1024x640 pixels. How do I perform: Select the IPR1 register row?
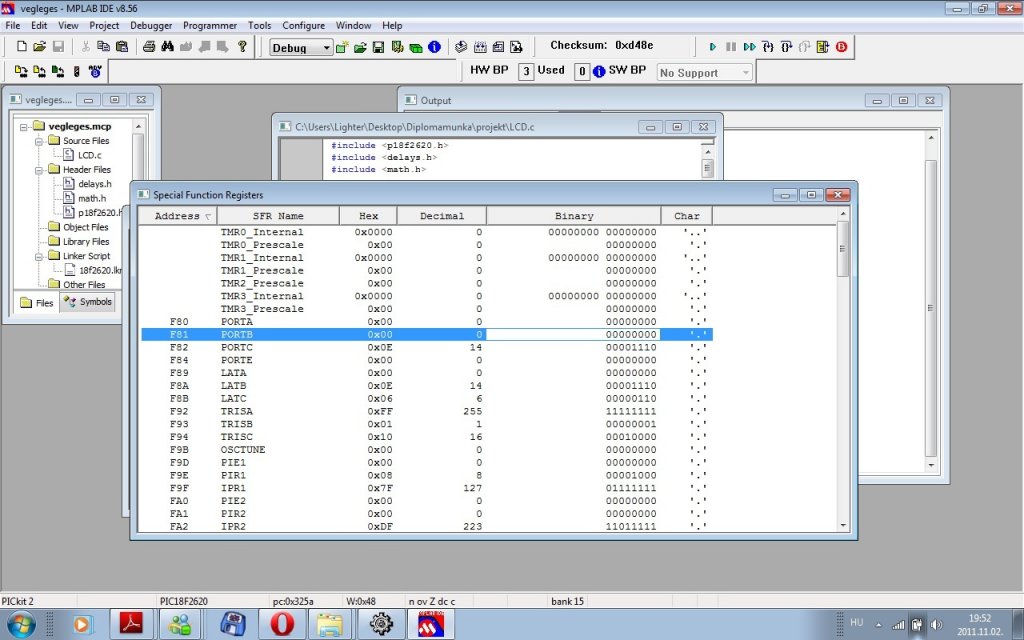click(426, 488)
